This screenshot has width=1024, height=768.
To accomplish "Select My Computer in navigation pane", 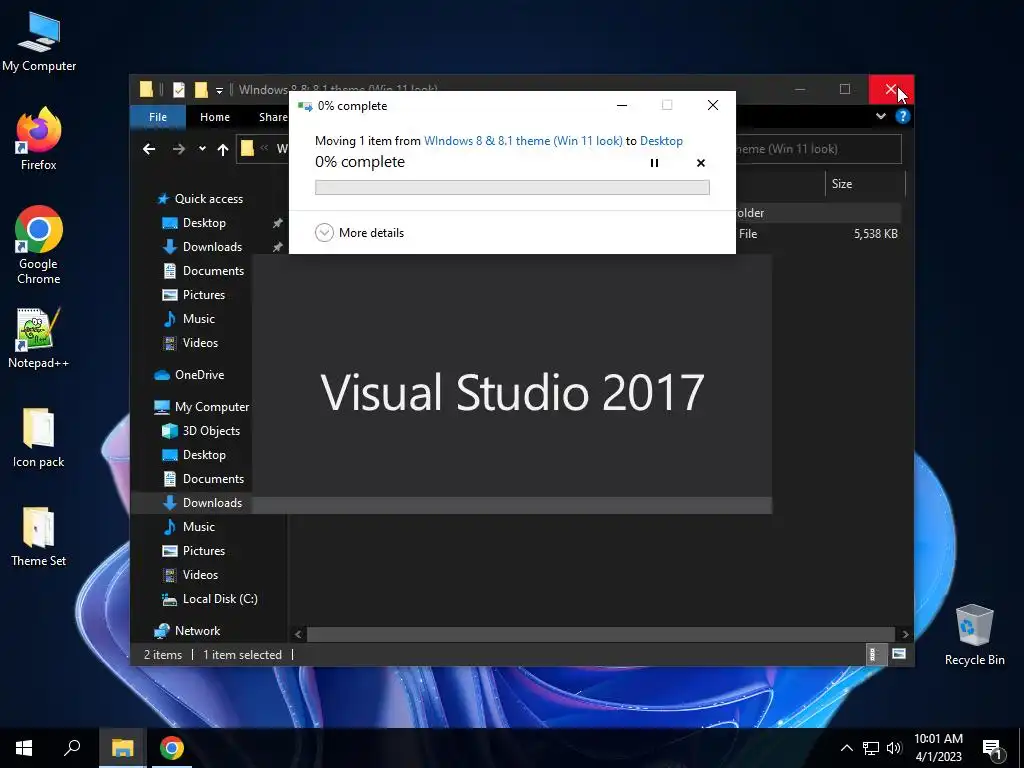I will [x=202, y=407].
